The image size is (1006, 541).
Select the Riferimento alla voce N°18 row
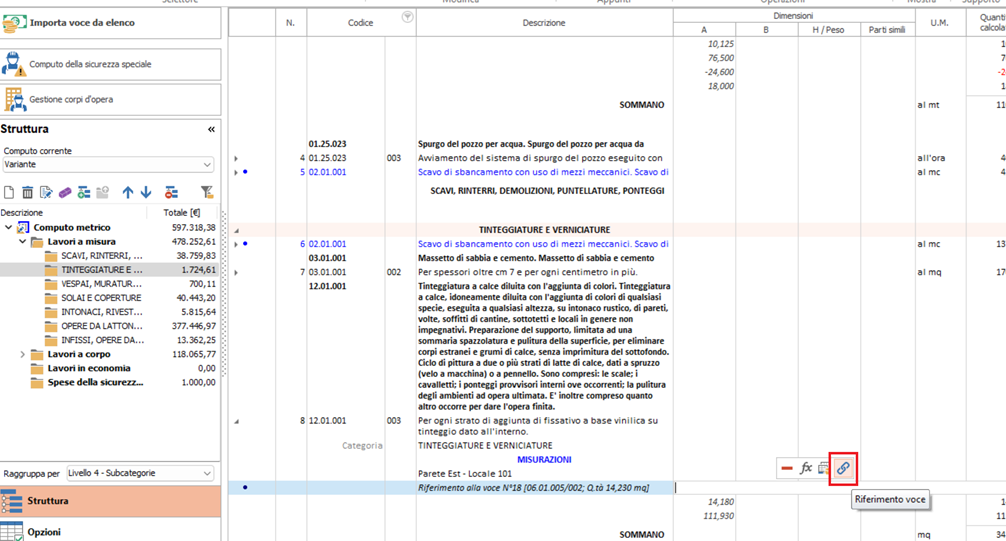(451, 488)
